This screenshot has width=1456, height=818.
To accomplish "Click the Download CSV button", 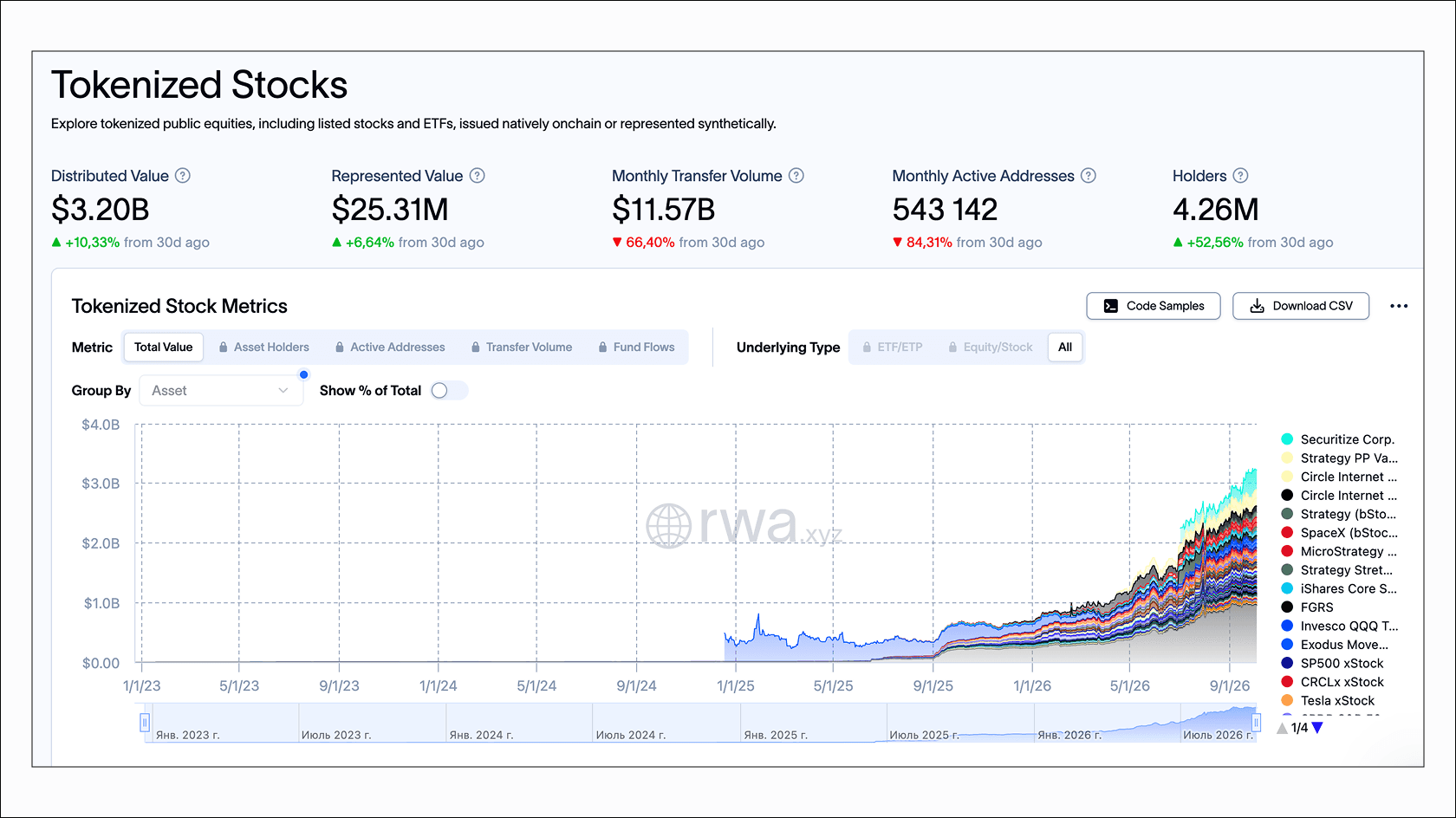I will (x=1301, y=306).
